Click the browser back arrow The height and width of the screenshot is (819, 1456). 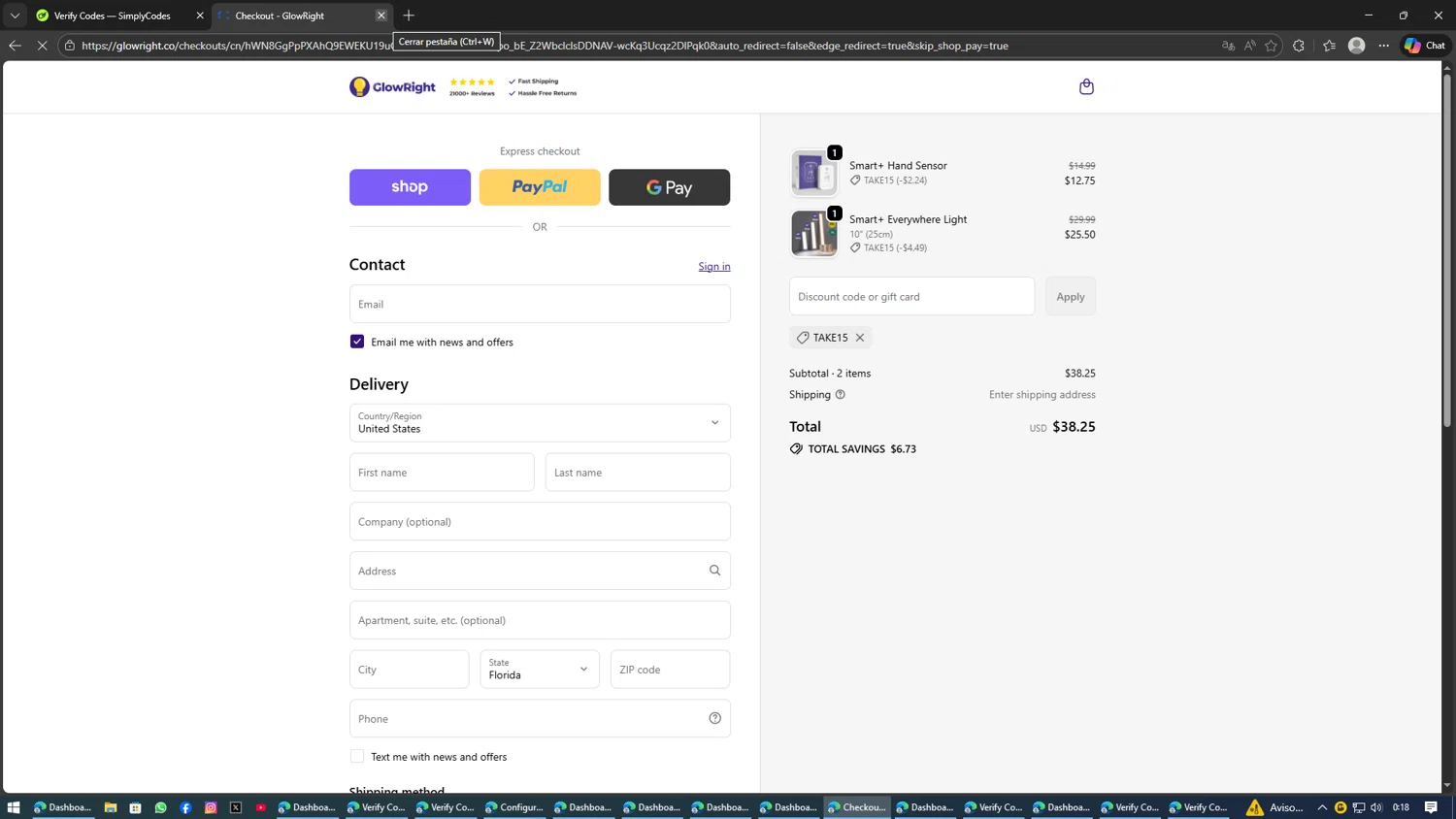click(x=15, y=46)
